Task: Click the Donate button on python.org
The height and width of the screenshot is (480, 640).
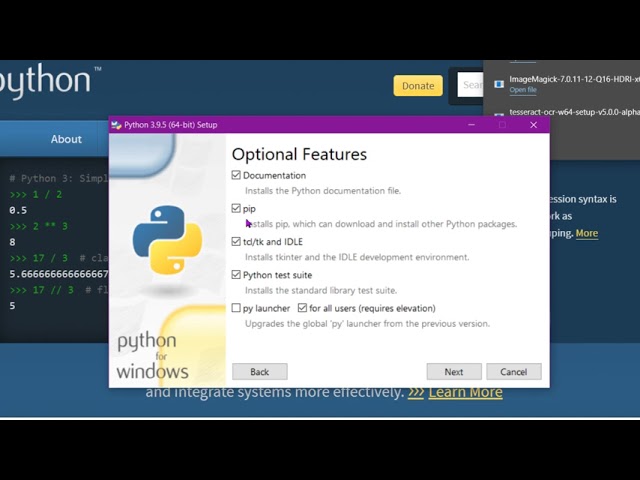Action: pos(418,86)
